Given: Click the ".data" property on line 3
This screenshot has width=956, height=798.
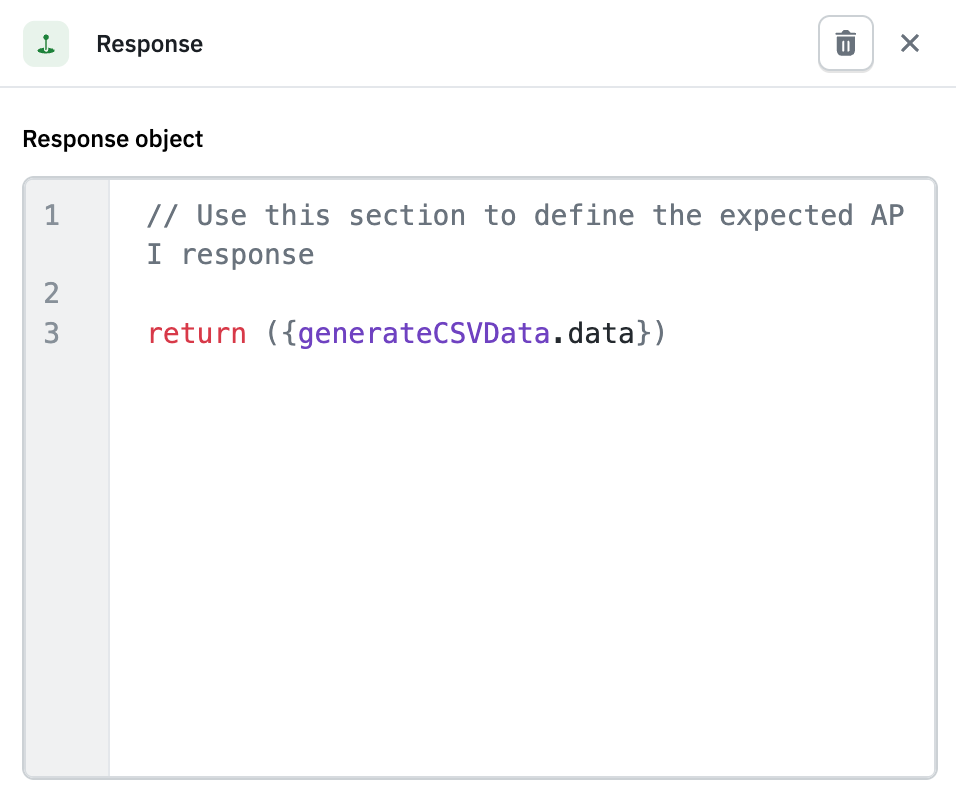Looking at the screenshot, I should pyautogui.click(x=600, y=333).
